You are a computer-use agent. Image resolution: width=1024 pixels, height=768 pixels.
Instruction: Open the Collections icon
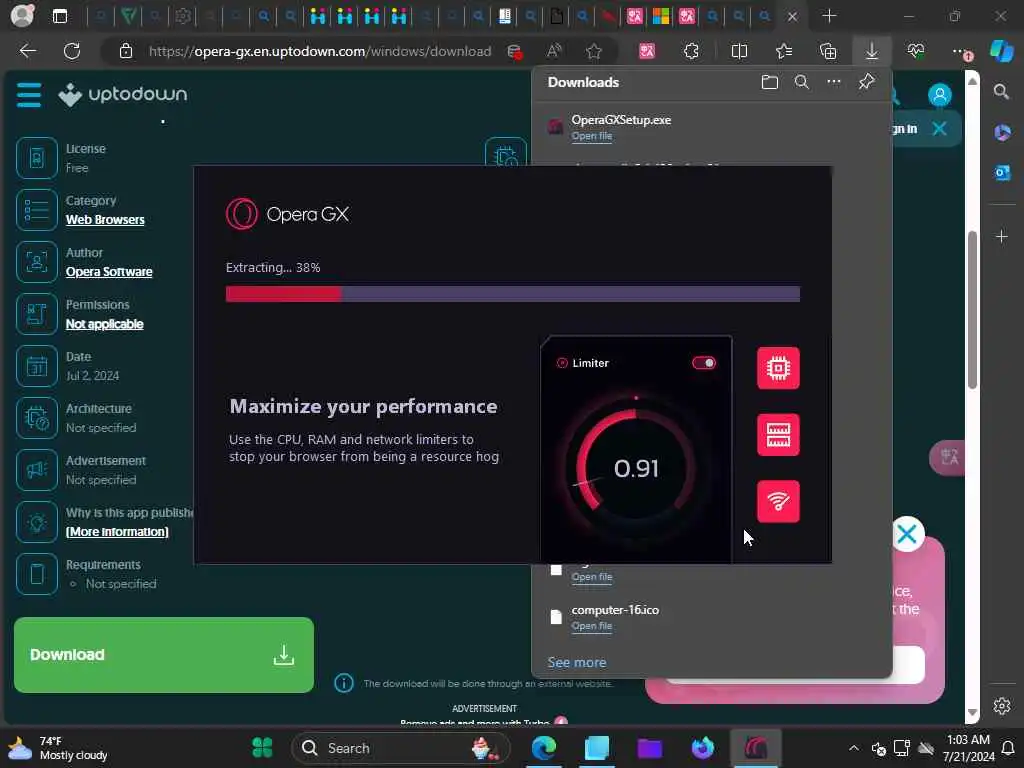pyautogui.click(x=828, y=51)
